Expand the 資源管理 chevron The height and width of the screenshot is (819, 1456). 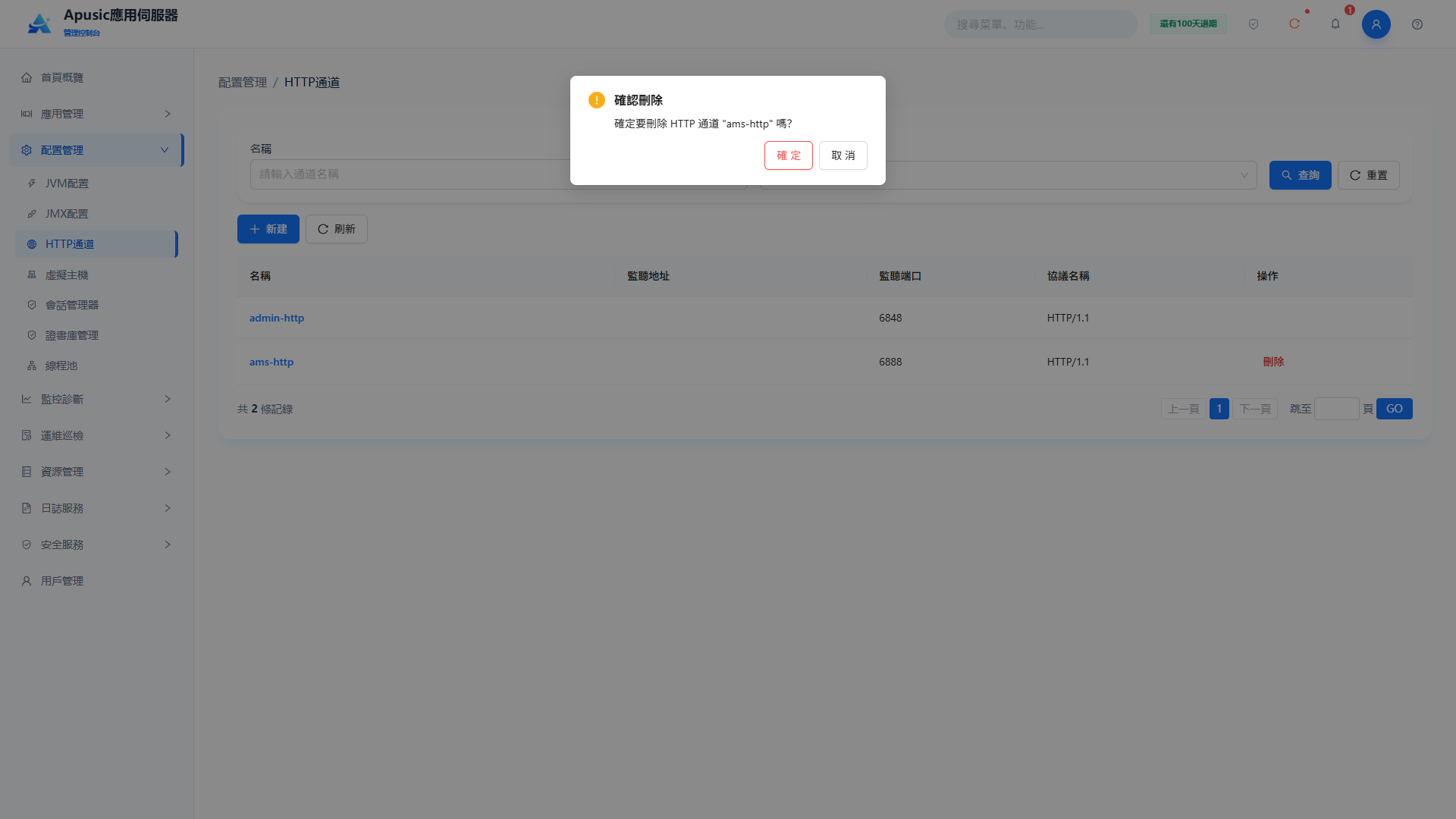click(x=168, y=472)
